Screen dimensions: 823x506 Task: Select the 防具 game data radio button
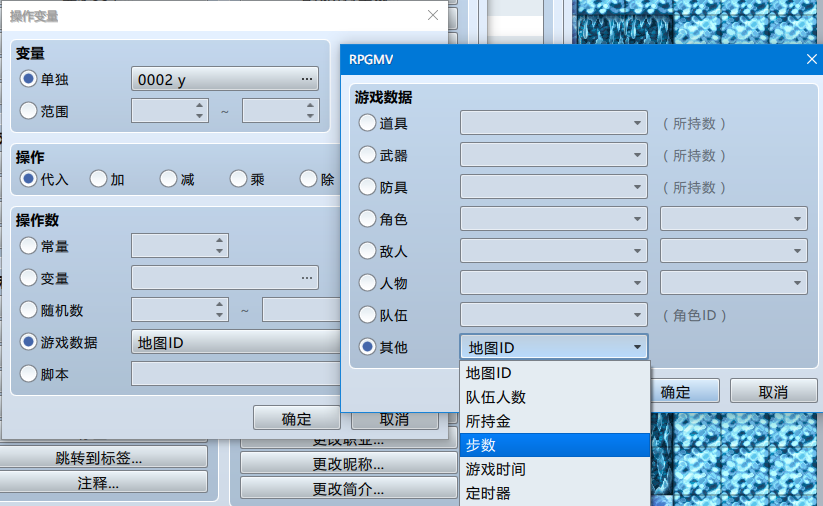367,187
